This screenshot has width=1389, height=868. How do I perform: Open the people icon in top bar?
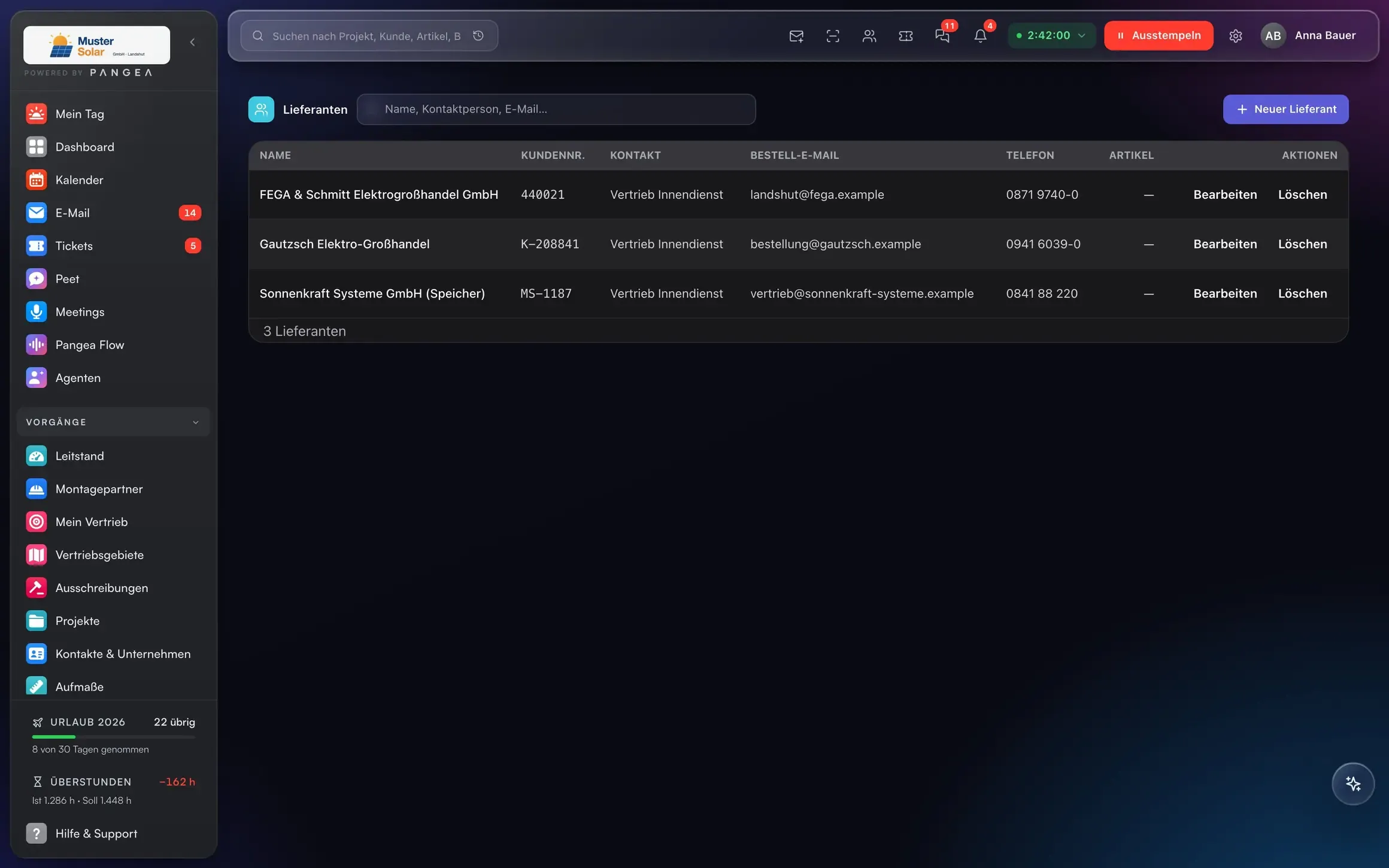[869, 36]
